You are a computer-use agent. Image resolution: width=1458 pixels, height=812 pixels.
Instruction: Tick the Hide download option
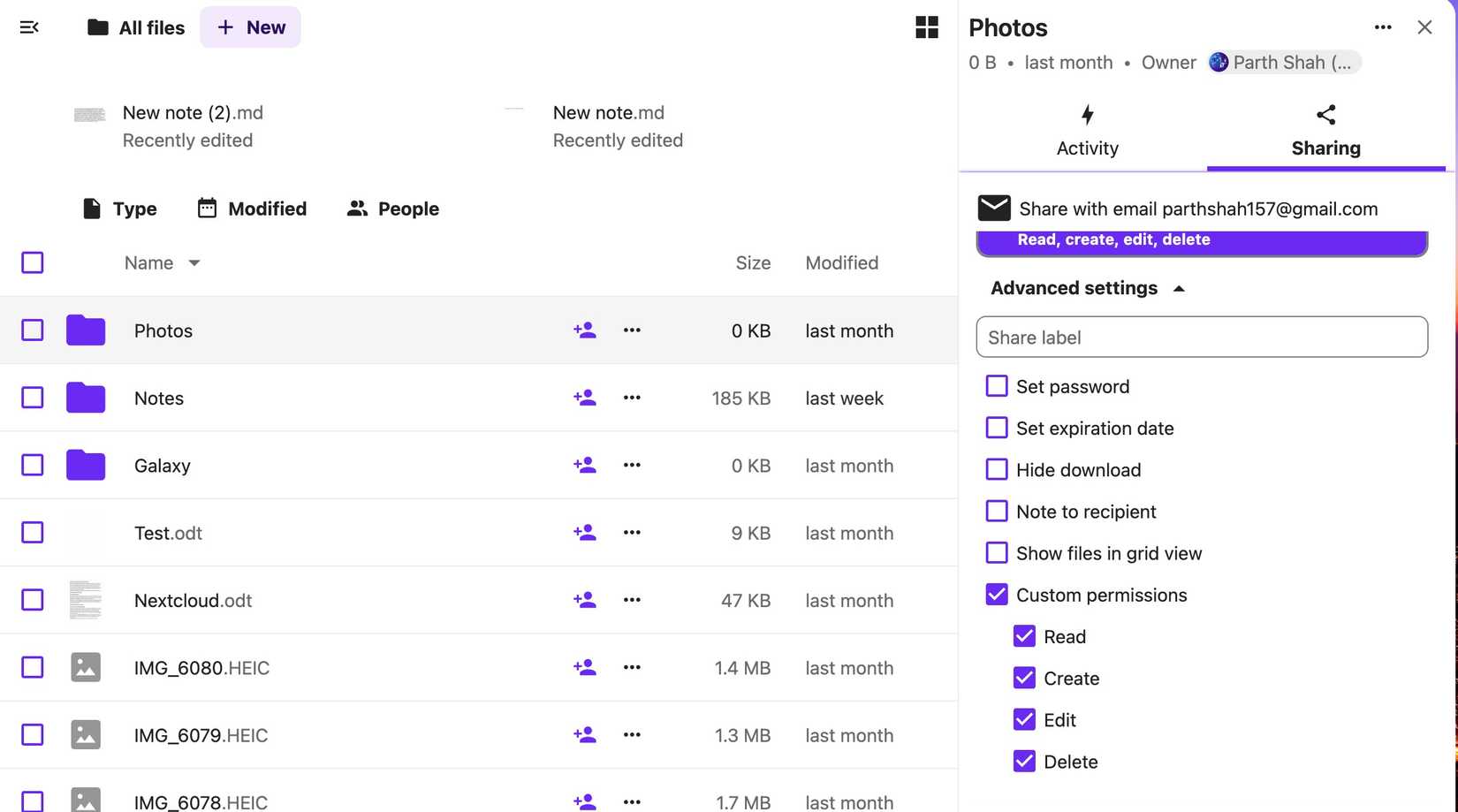[x=997, y=470]
